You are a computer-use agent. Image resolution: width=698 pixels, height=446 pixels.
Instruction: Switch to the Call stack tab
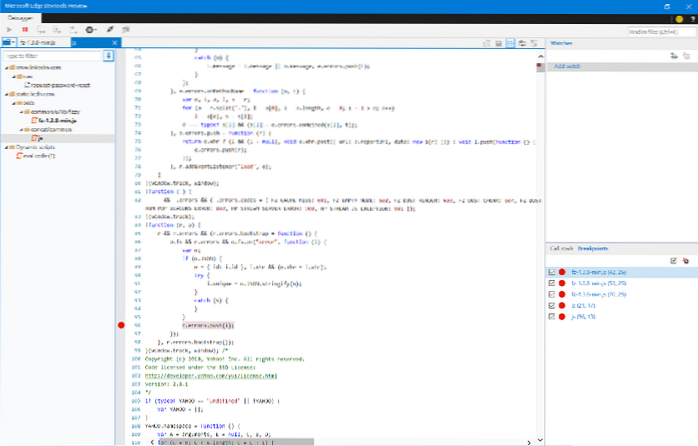(x=560, y=247)
